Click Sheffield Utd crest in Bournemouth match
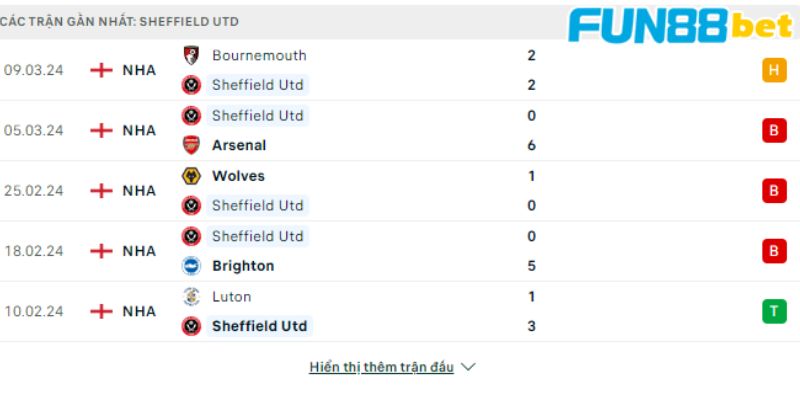 point(191,85)
